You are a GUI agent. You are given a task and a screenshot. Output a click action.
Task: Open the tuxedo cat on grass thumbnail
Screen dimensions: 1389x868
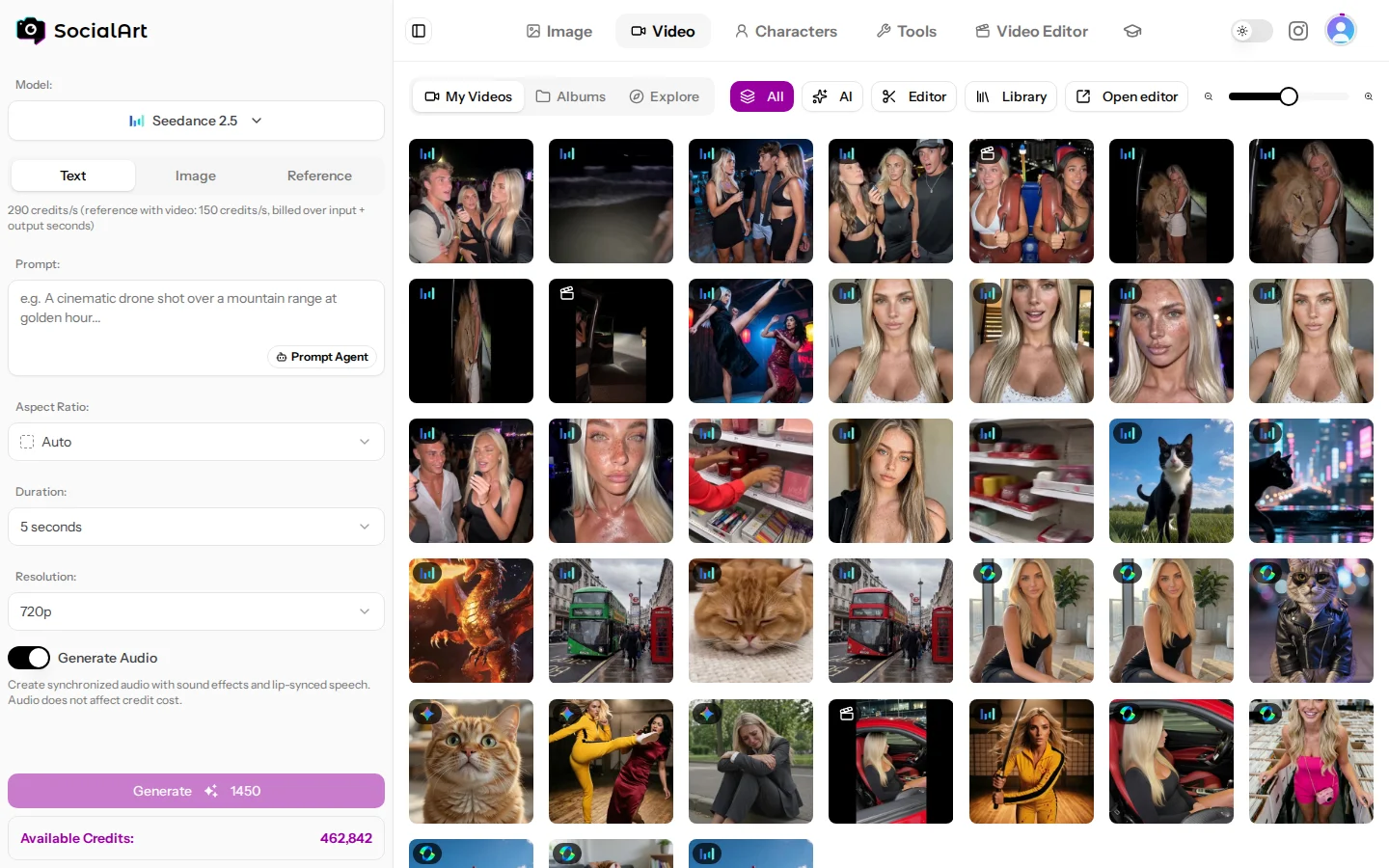tap(1171, 480)
